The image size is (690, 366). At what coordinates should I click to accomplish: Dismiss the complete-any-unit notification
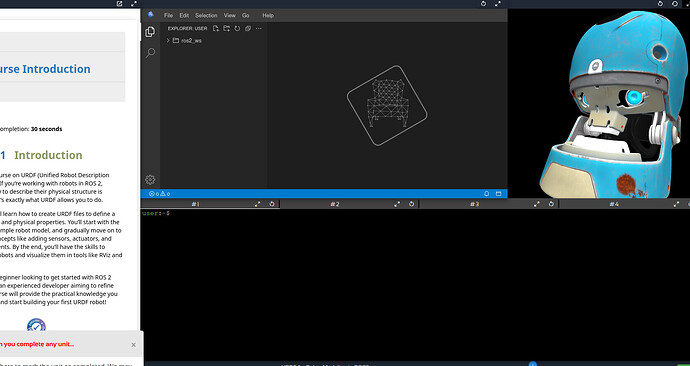point(134,345)
